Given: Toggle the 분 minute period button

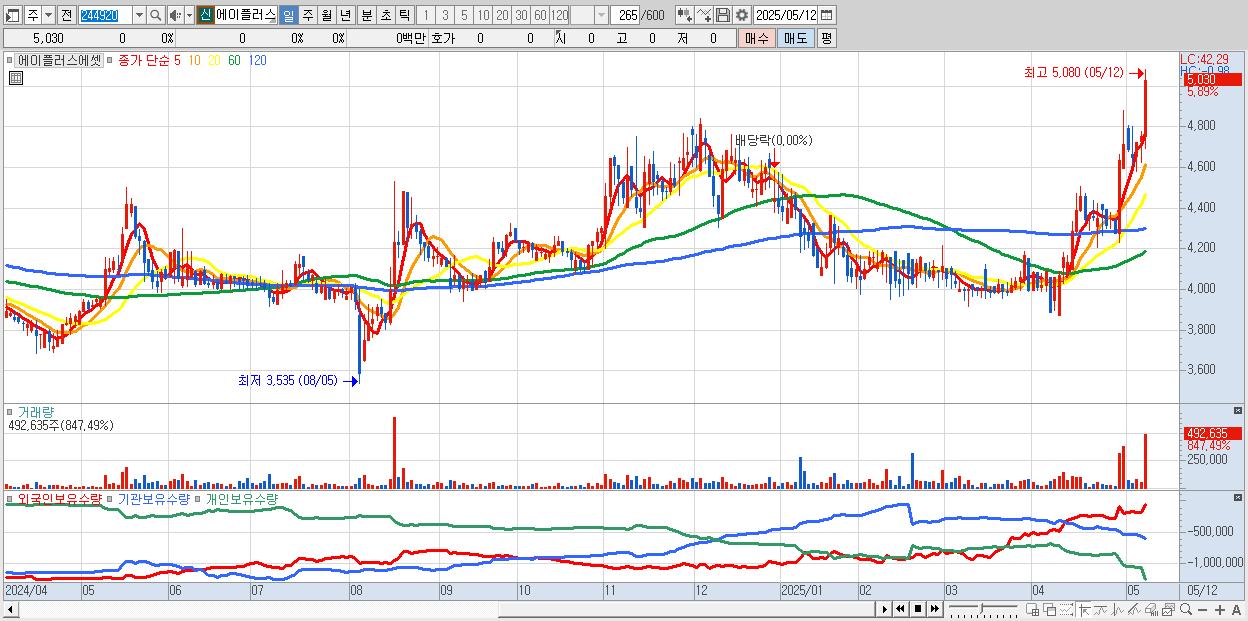Looking at the screenshot, I should [x=366, y=15].
